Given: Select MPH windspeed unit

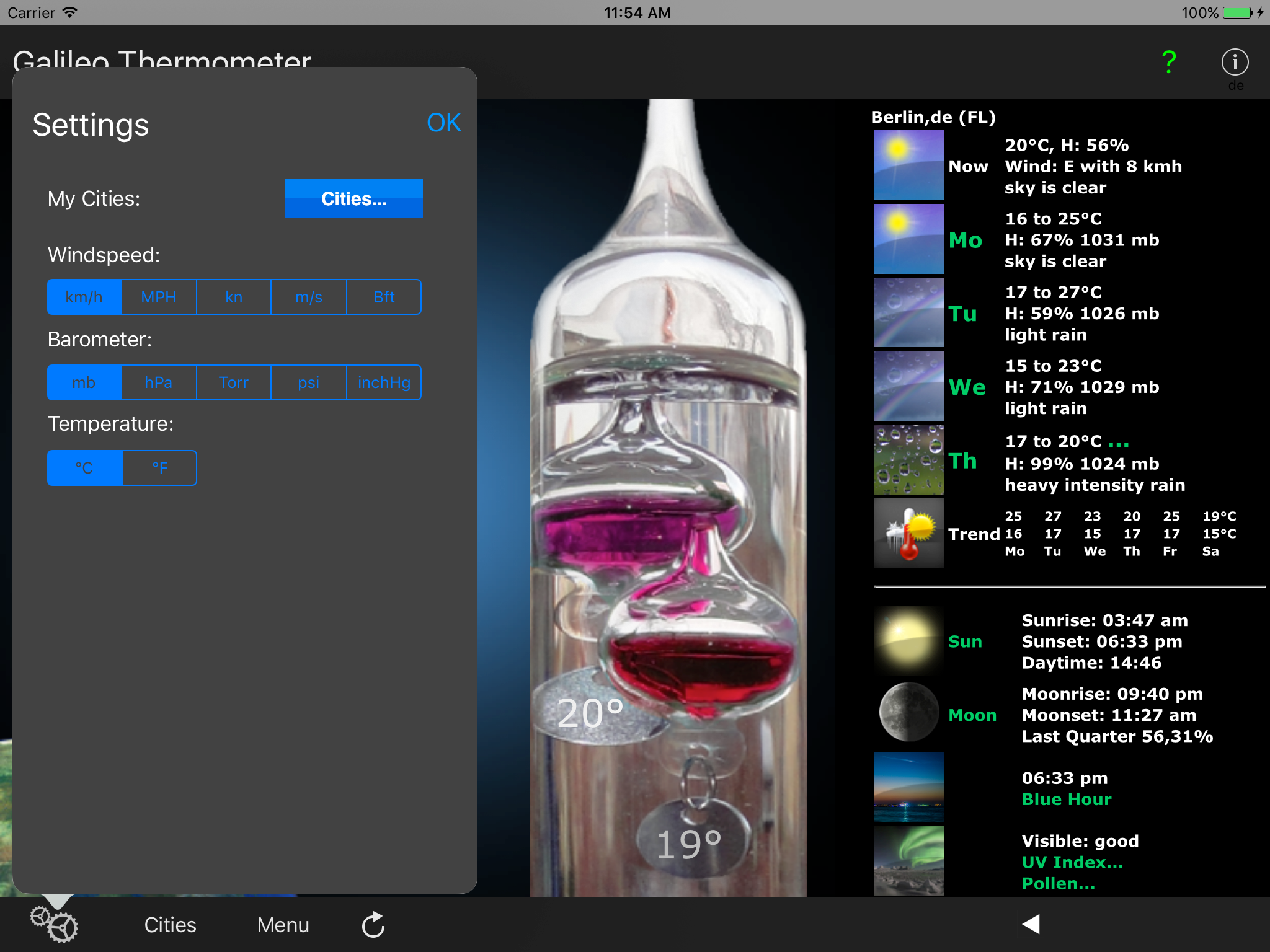Looking at the screenshot, I should pos(159,297).
